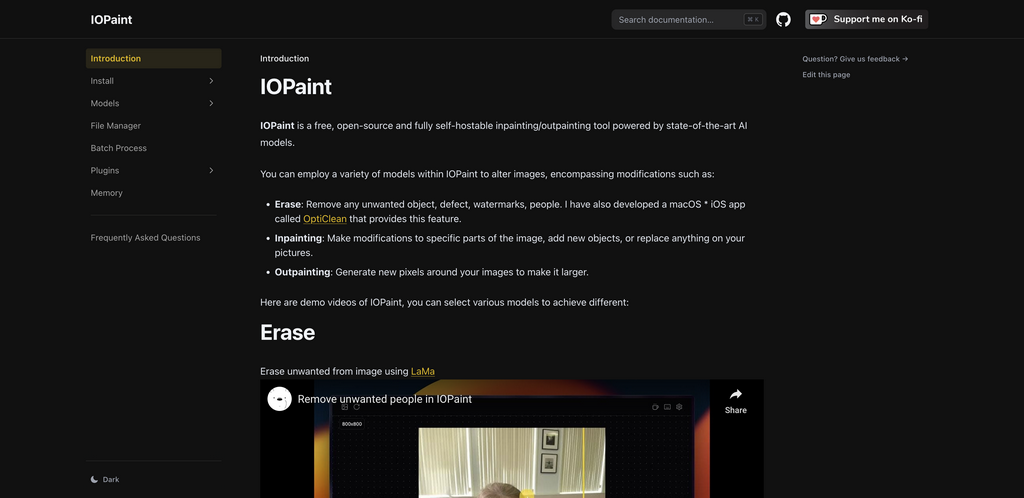Image resolution: width=1024 pixels, height=498 pixels.
Task: Open the File Manager page
Action: coord(153,126)
